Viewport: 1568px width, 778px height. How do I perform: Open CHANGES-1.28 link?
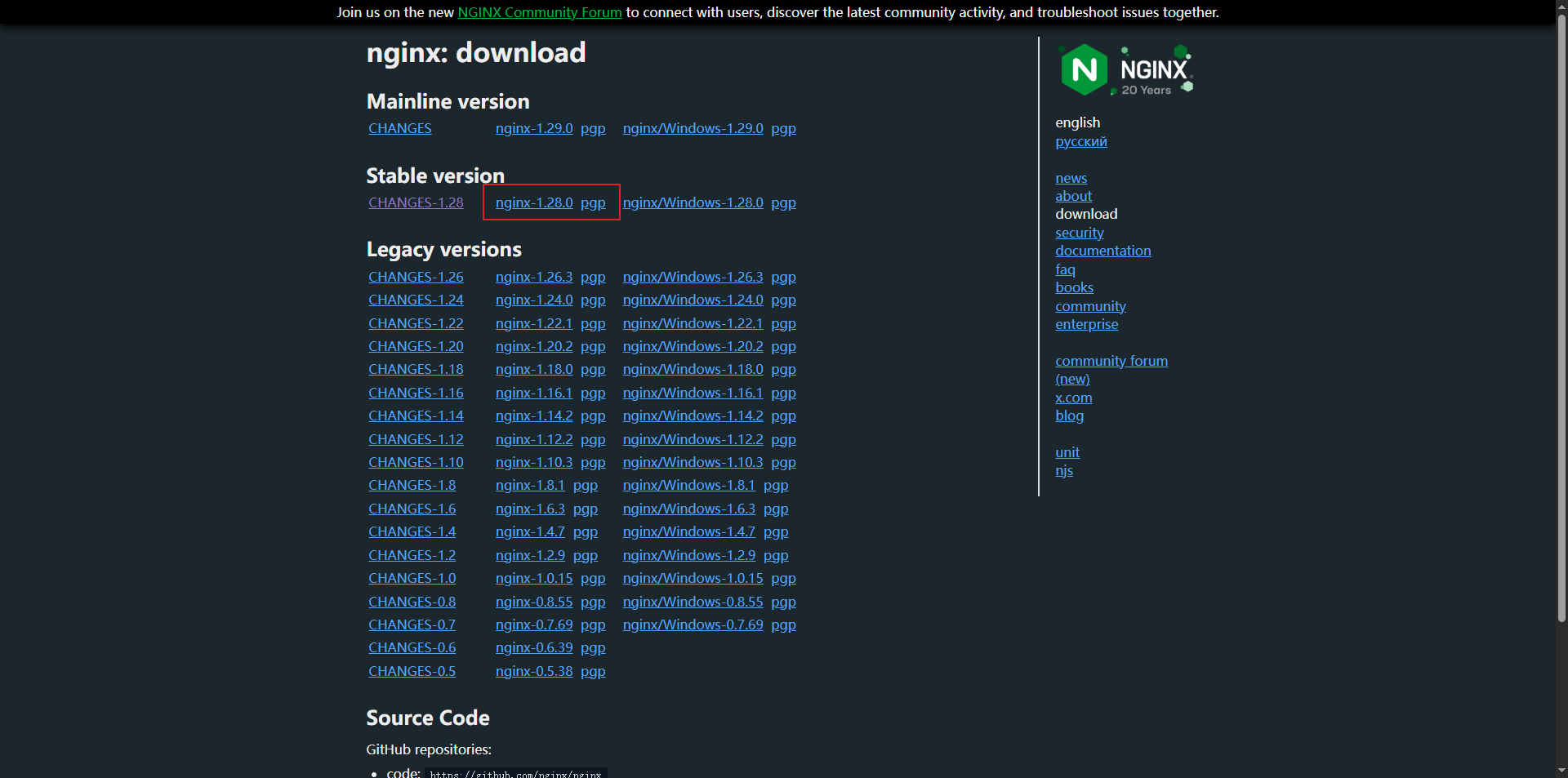tap(416, 202)
